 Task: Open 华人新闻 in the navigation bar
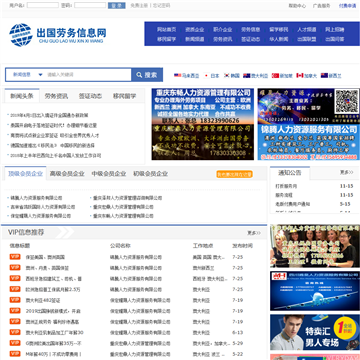pos(279,39)
